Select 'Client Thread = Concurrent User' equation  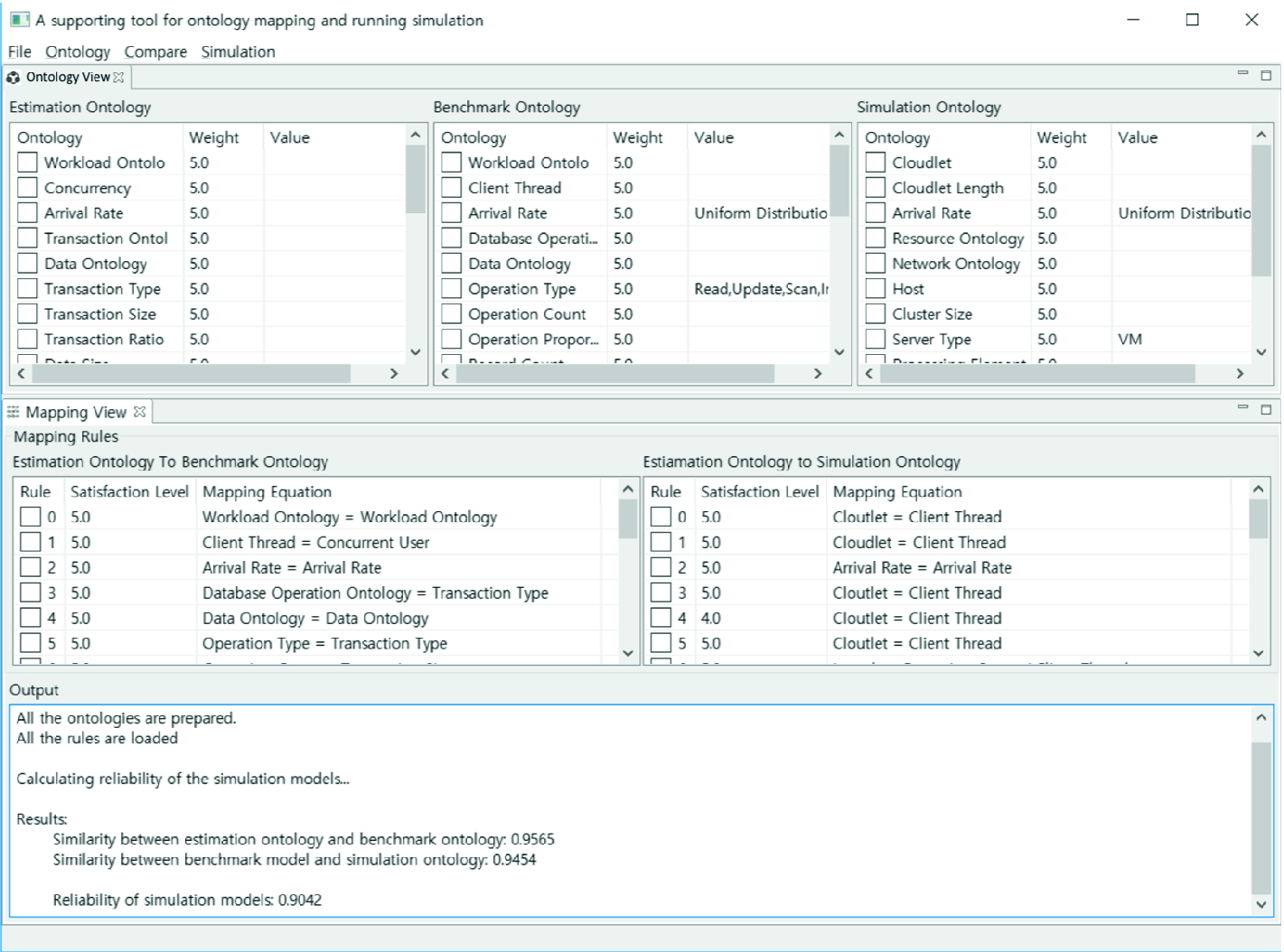pyautogui.click(x=316, y=542)
